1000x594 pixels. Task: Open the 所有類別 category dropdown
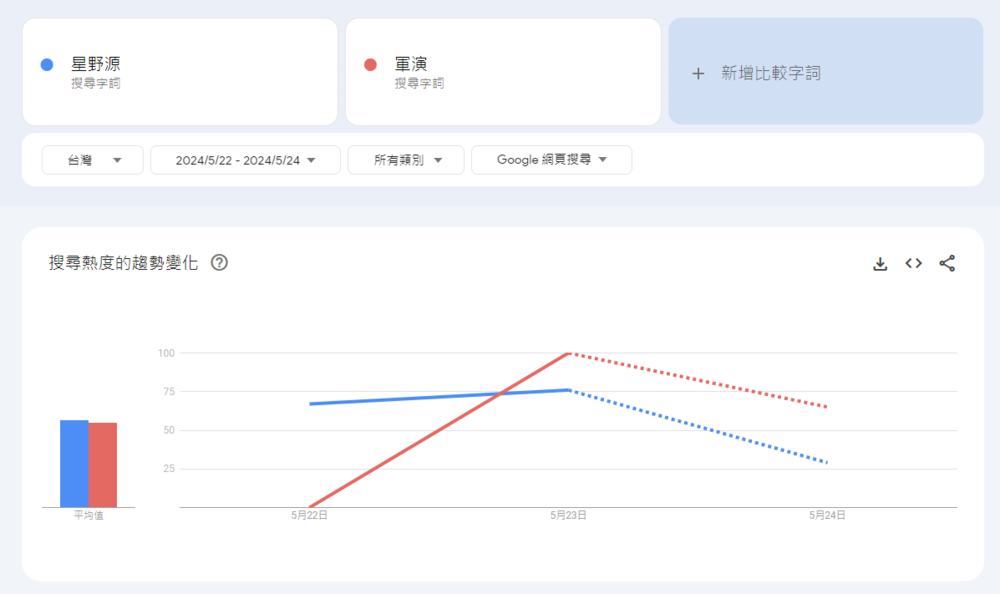point(405,159)
